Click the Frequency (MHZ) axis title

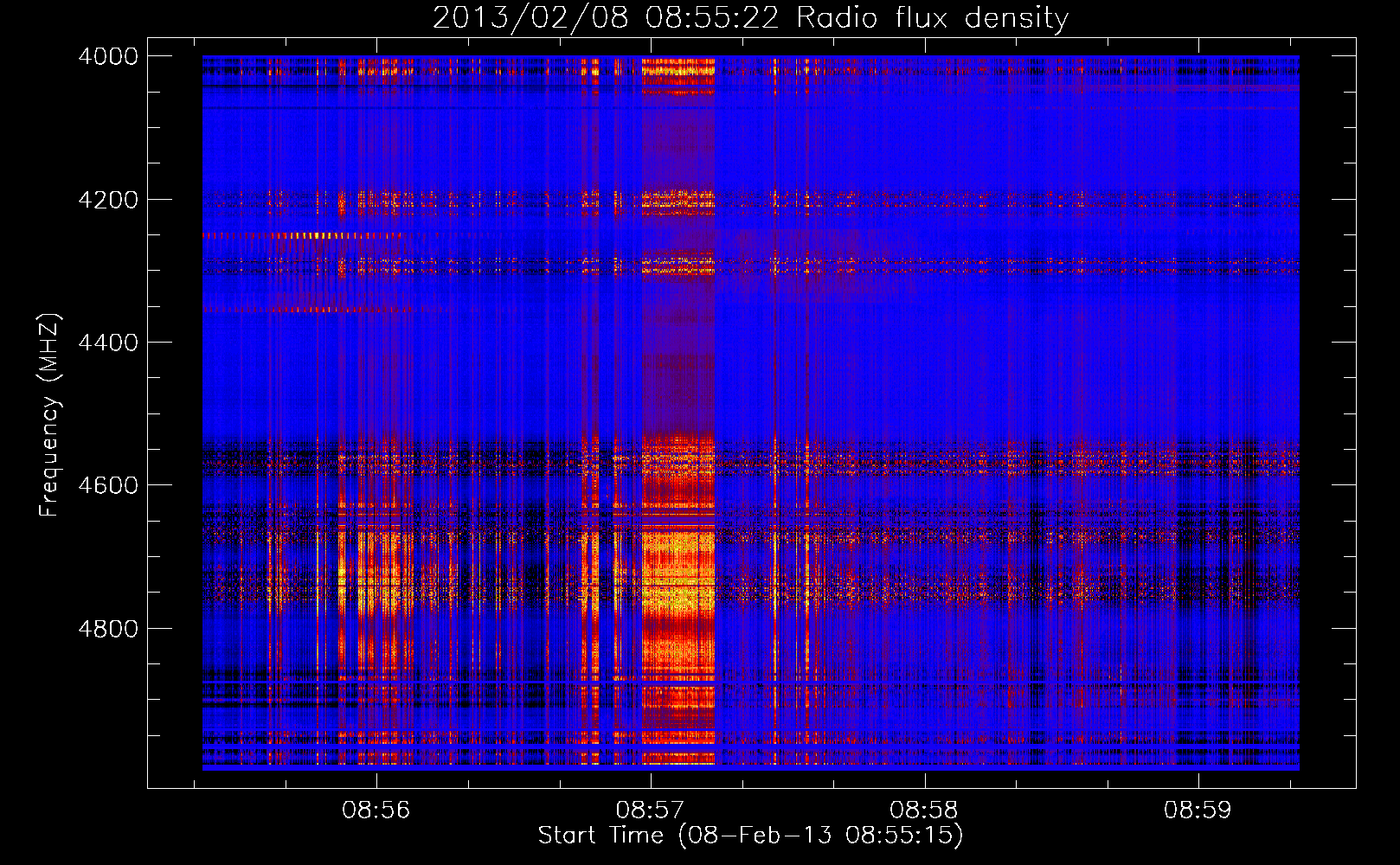(50, 415)
